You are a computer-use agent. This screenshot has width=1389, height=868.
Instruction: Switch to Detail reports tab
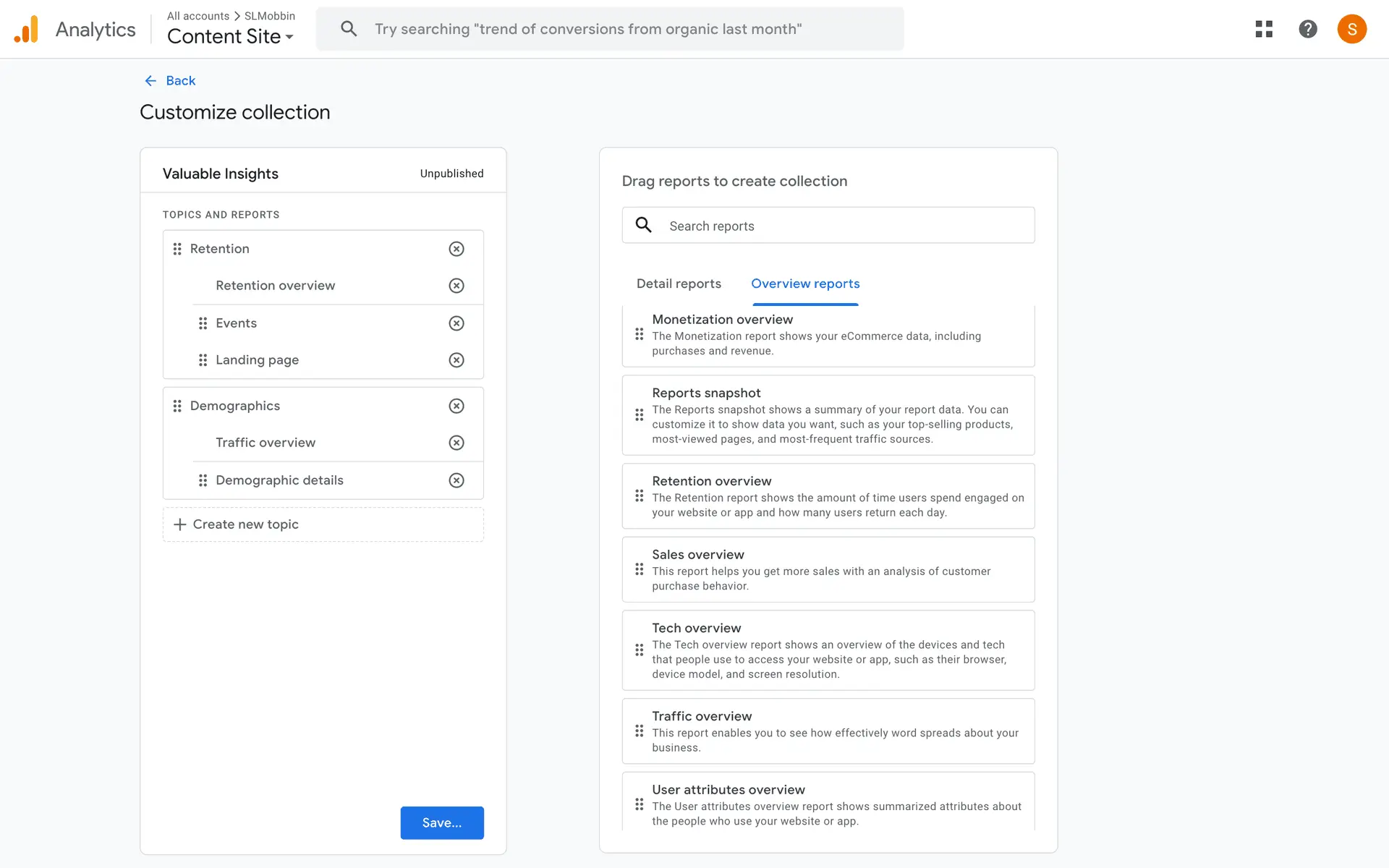click(x=679, y=284)
